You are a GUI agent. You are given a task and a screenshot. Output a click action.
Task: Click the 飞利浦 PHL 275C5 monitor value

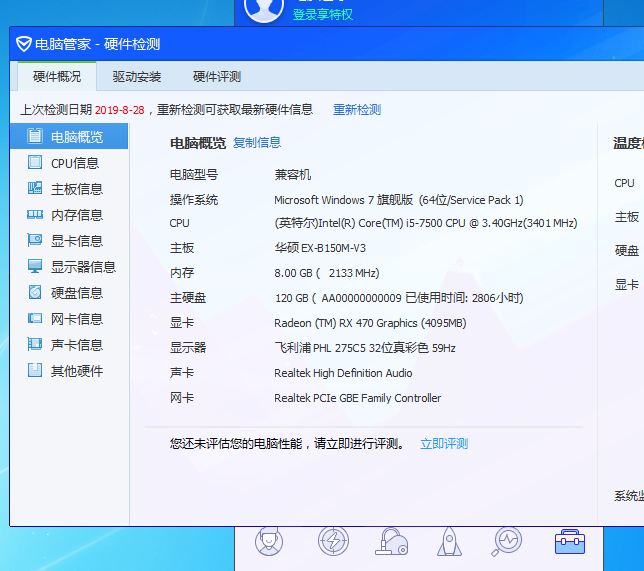[365, 348]
